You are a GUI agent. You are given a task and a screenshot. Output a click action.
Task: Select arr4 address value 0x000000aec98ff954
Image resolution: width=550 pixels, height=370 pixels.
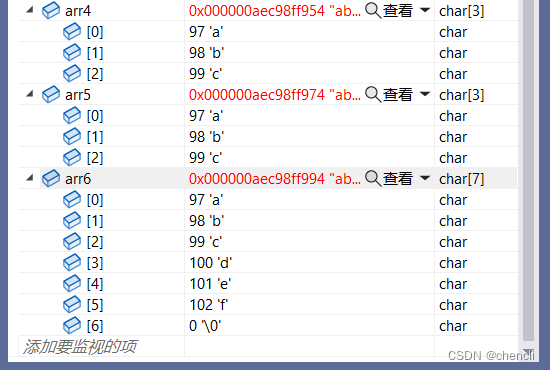coord(257,11)
